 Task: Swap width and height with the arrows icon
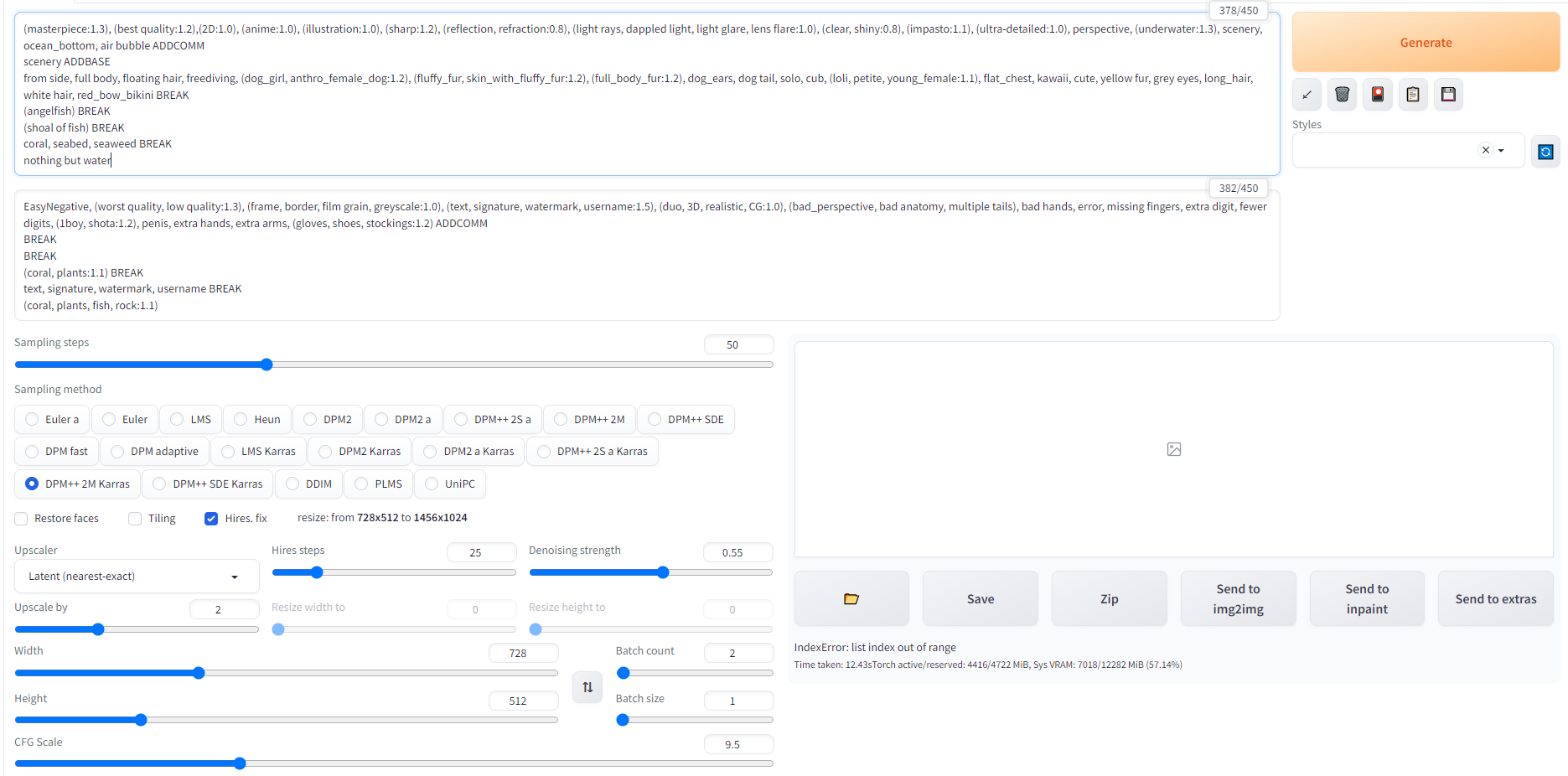587,686
